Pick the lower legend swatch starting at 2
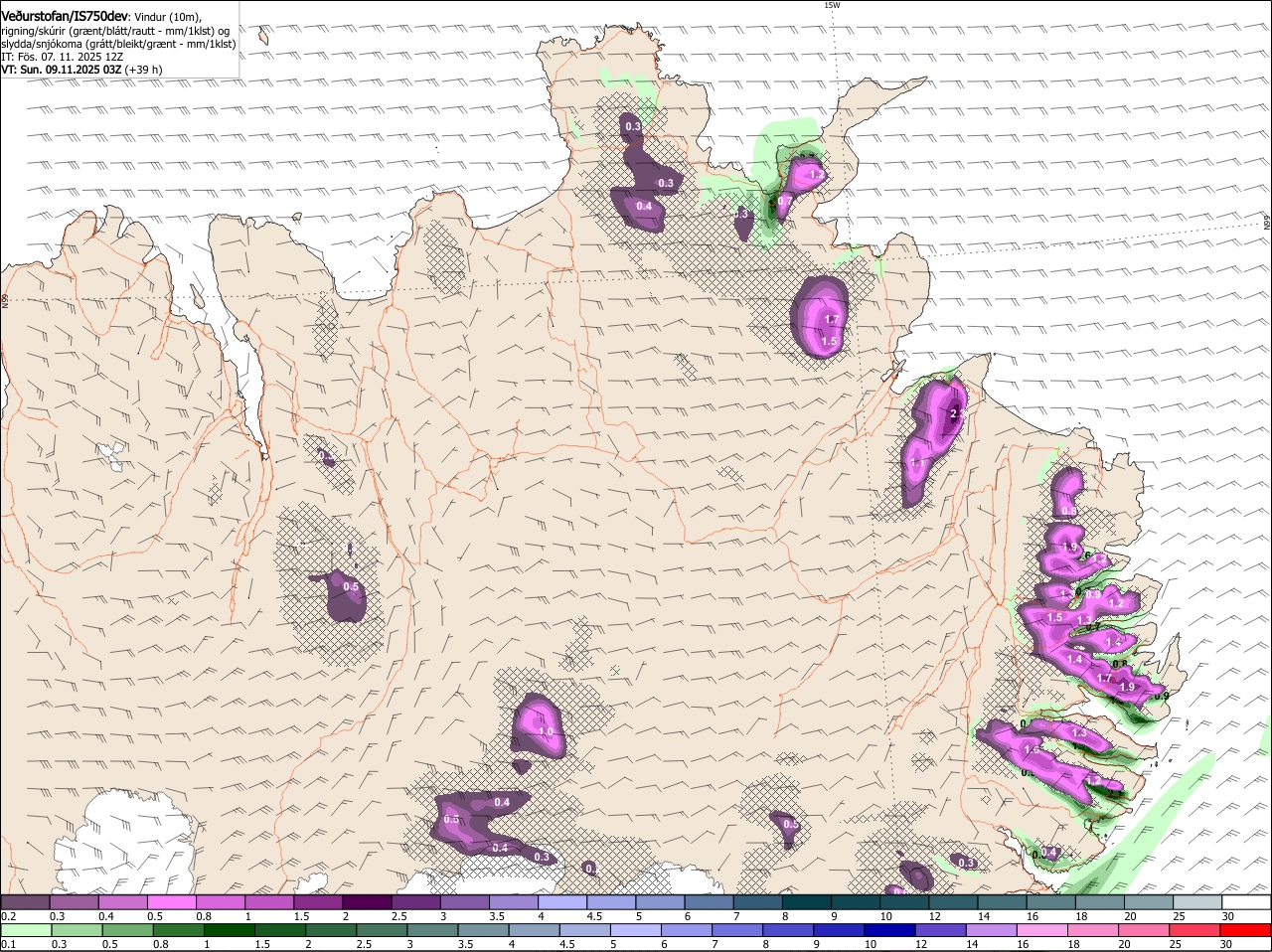Image resolution: width=1272 pixels, height=952 pixels. (x=332, y=929)
